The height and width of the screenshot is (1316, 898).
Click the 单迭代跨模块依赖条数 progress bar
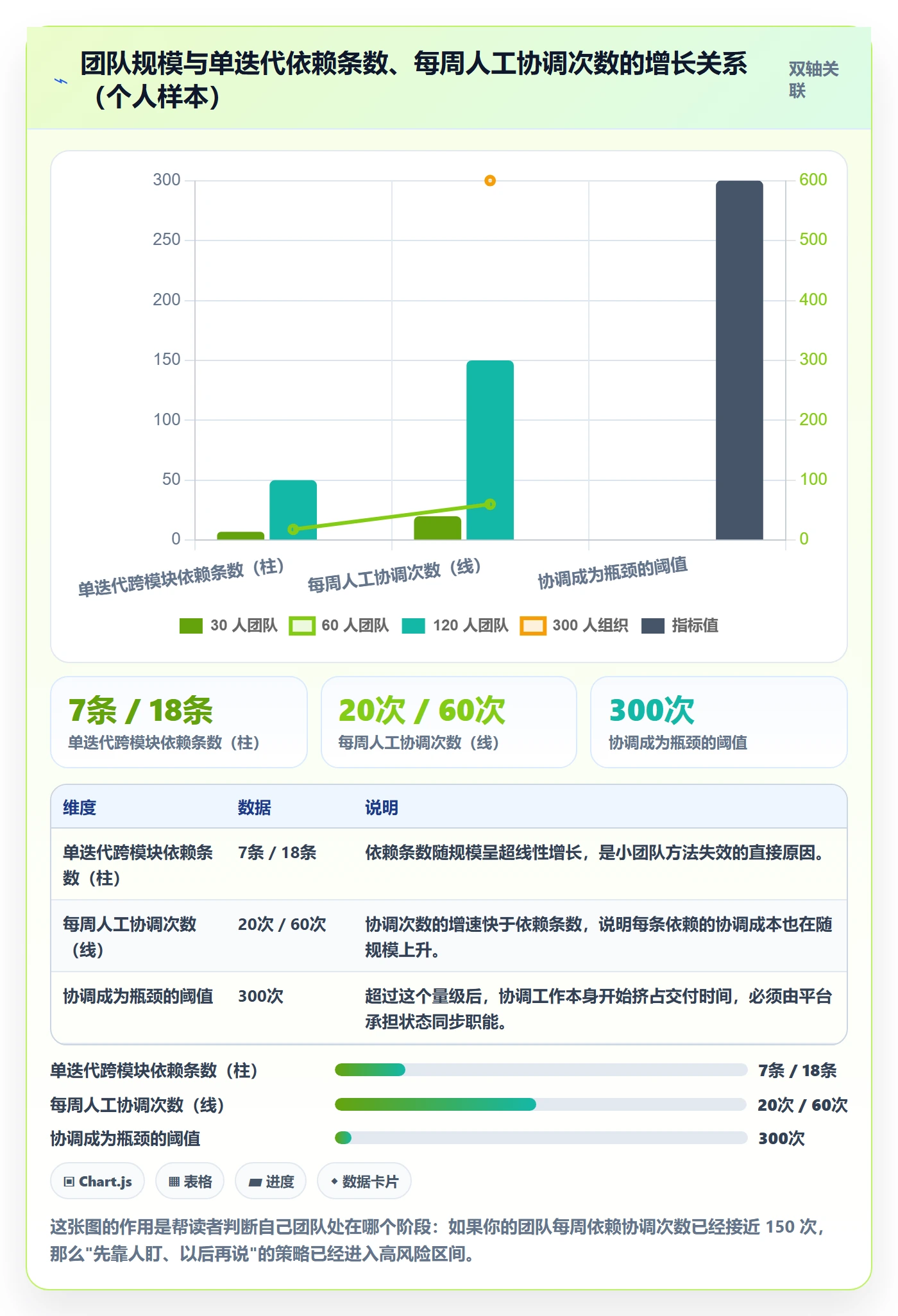click(x=541, y=1070)
